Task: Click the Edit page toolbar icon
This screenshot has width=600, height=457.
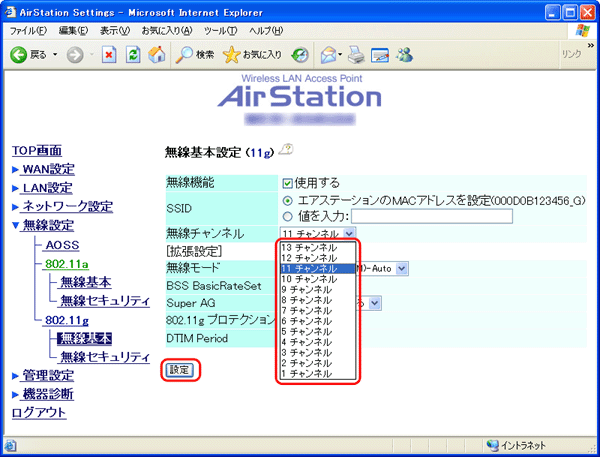Action: point(380,55)
